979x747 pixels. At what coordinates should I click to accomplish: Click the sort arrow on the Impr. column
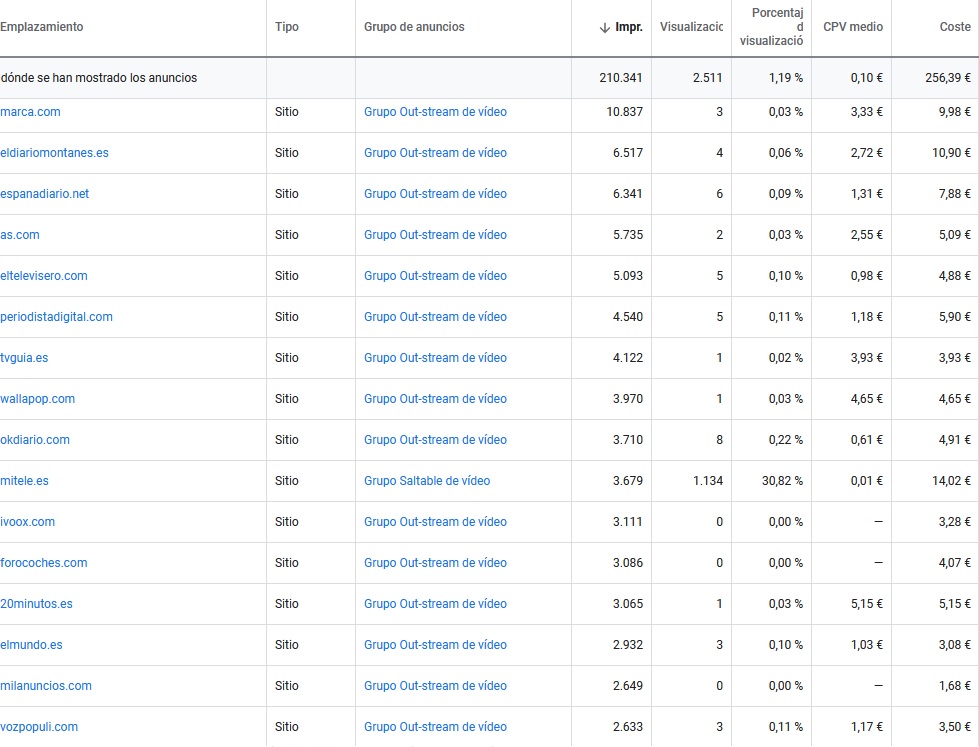(x=604, y=28)
